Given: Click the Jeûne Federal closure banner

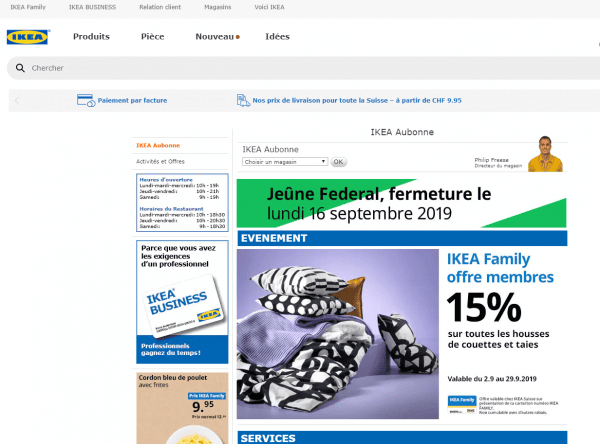Looking at the screenshot, I should pyautogui.click(x=401, y=204).
